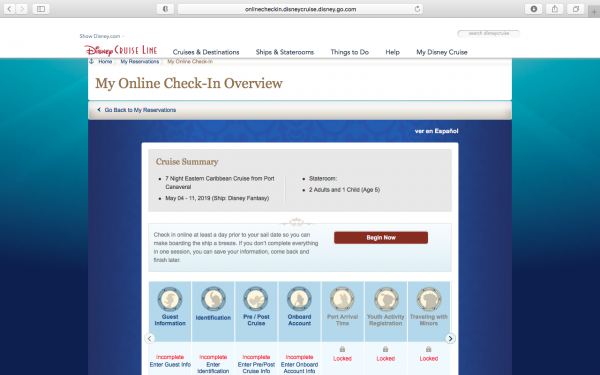The image size is (600, 375).
Task: Click lock icon under Traveling with Minors
Action: coord(429,349)
